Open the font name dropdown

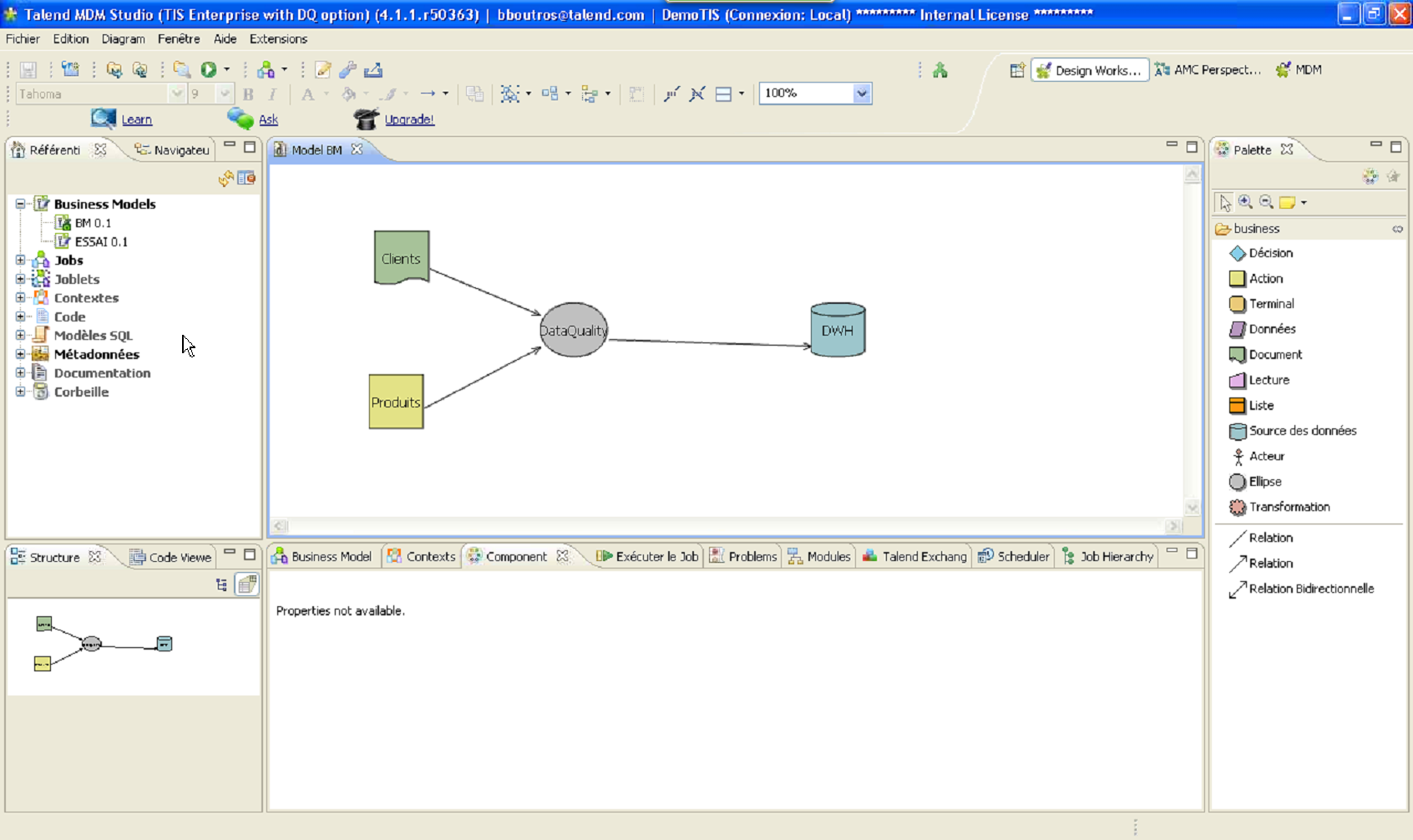click(176, 94)
